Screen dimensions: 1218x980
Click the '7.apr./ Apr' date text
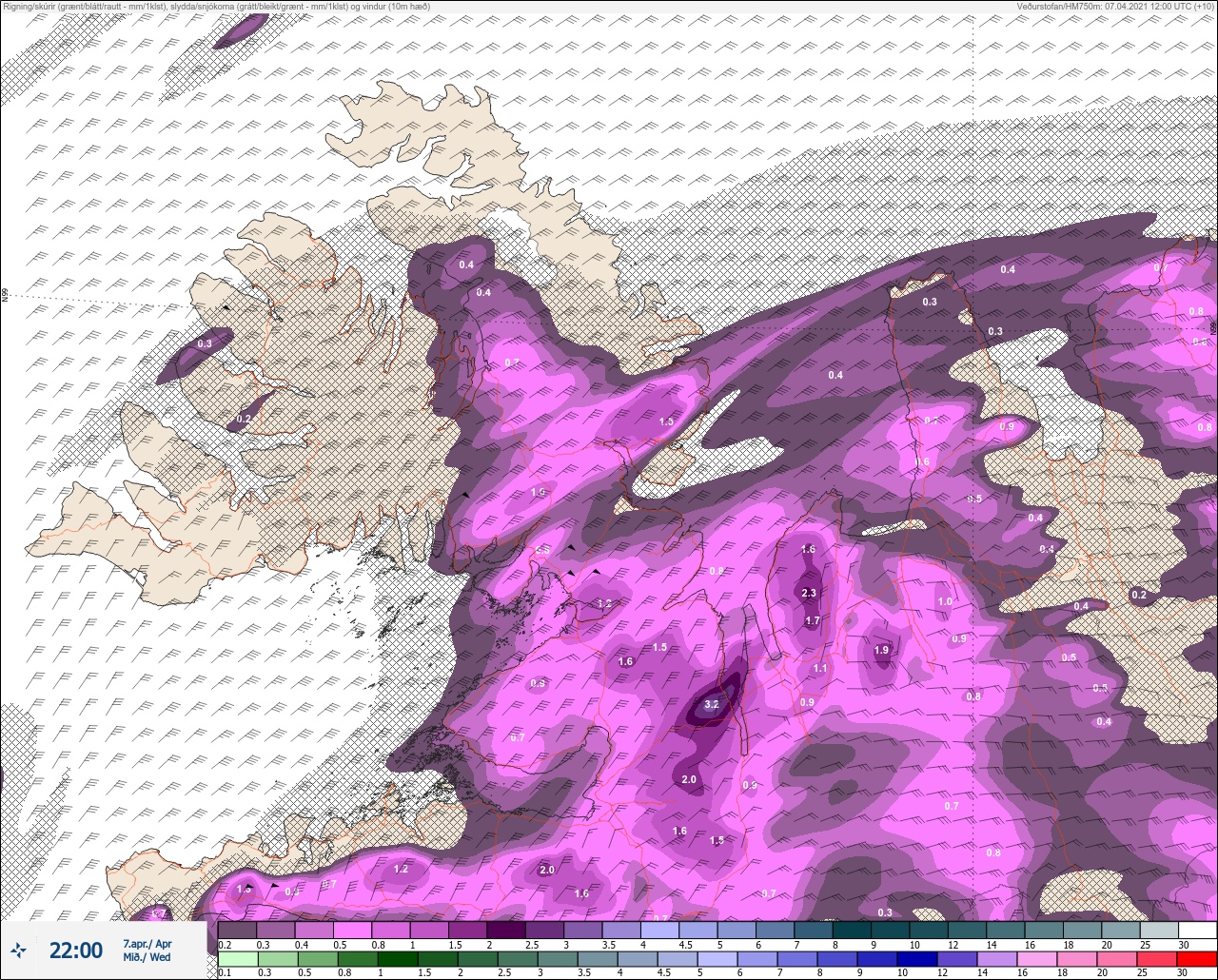point(147,943)
